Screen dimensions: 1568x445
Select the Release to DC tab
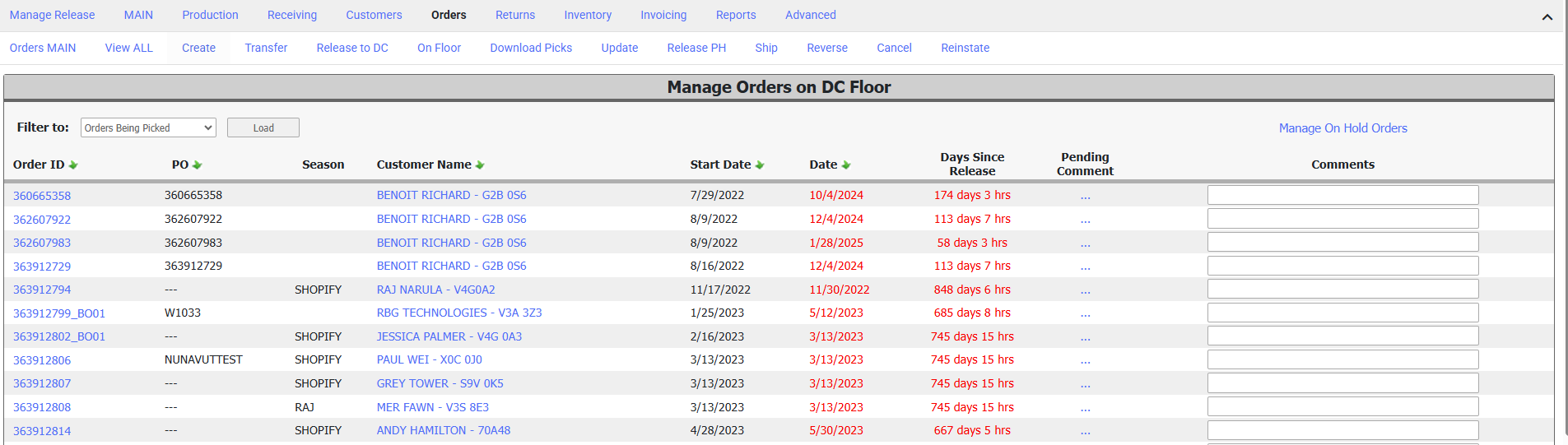pyautogui.click(x=352, y=48)
